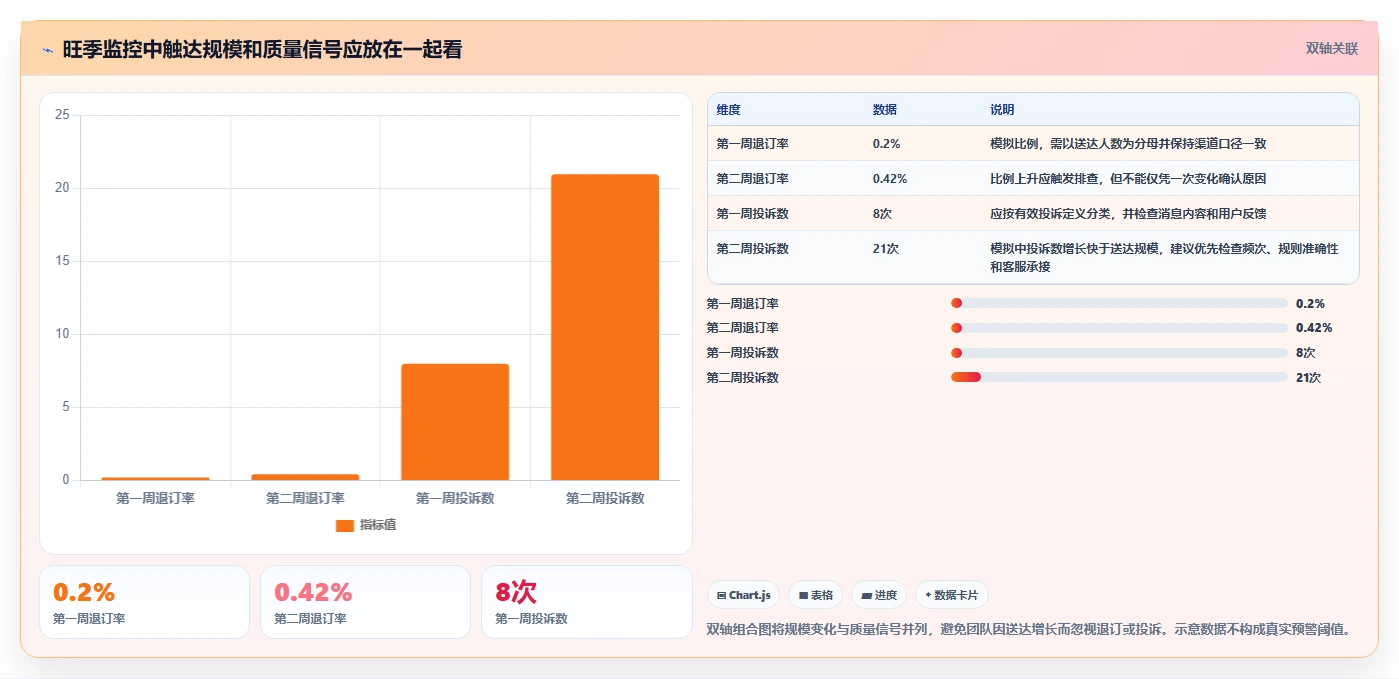This screenshot has height=679, width=1399.
Task: Click the 第一周退订率 bar in the chart
Action: point(155,478)
